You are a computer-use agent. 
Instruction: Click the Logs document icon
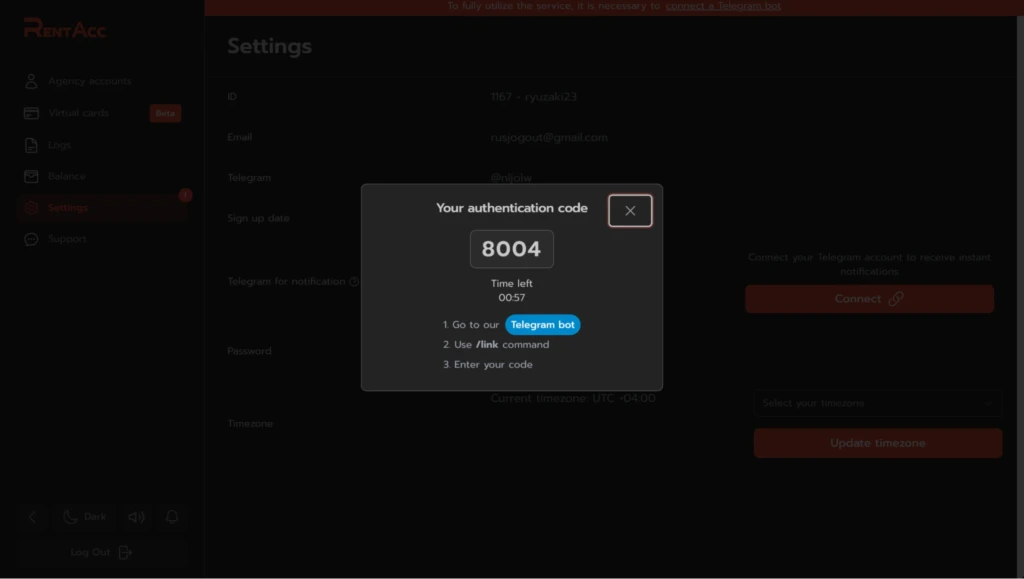(31, 145)
